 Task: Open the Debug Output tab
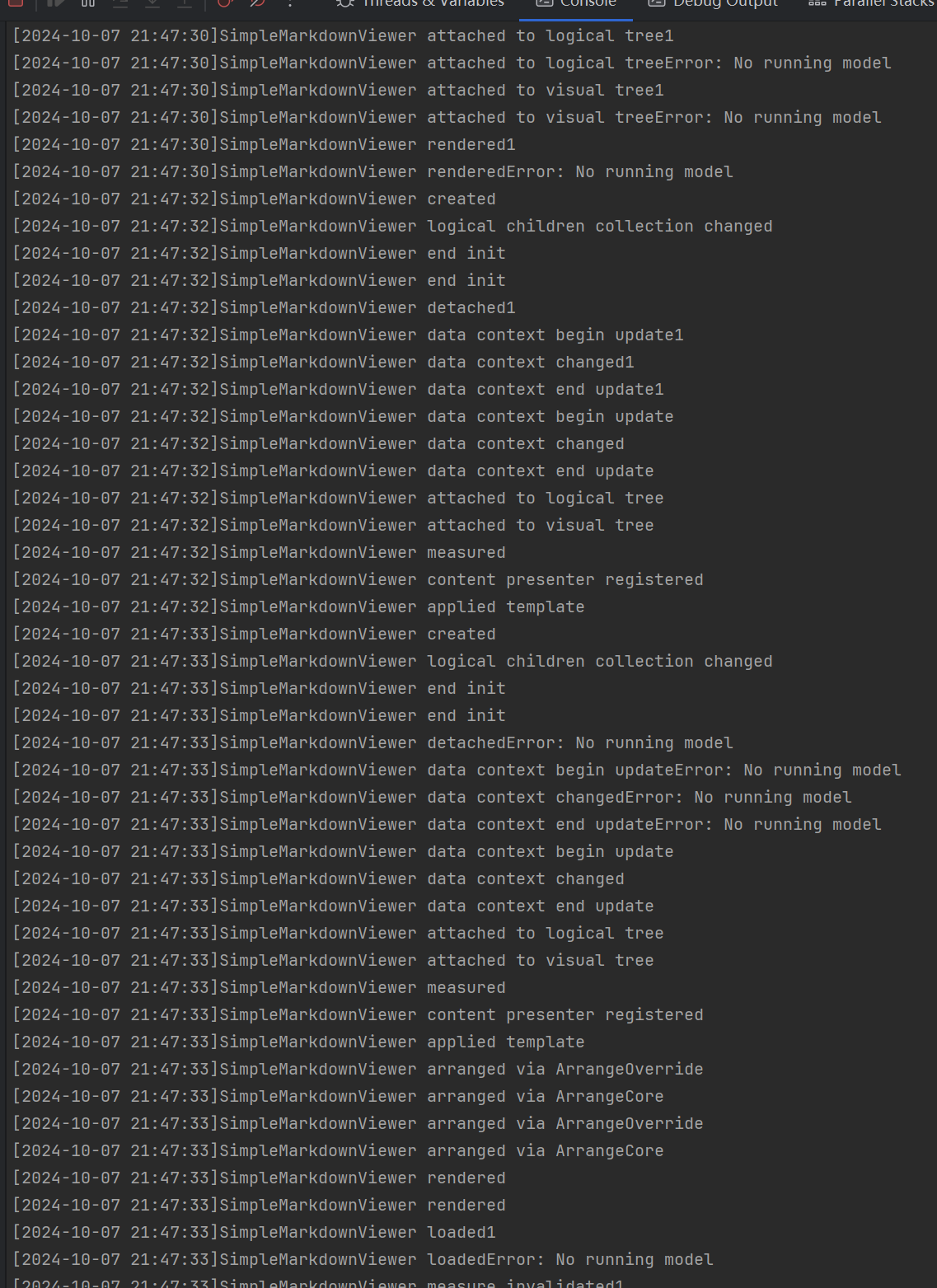[725, 3]
